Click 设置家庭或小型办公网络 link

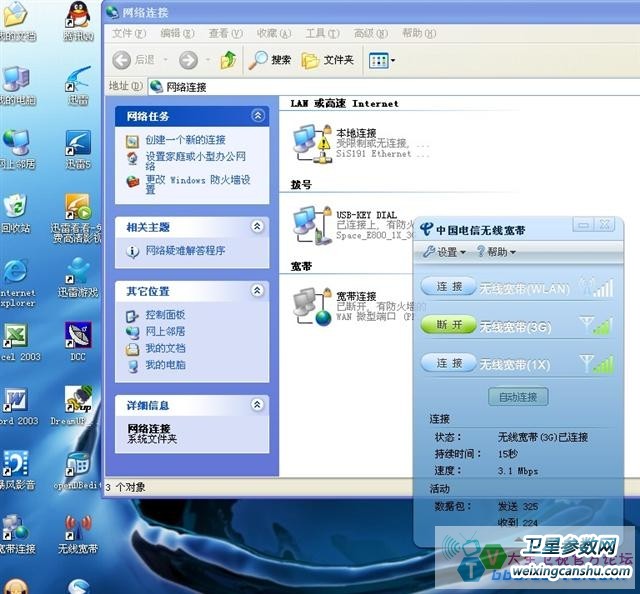tap(196, 161)
